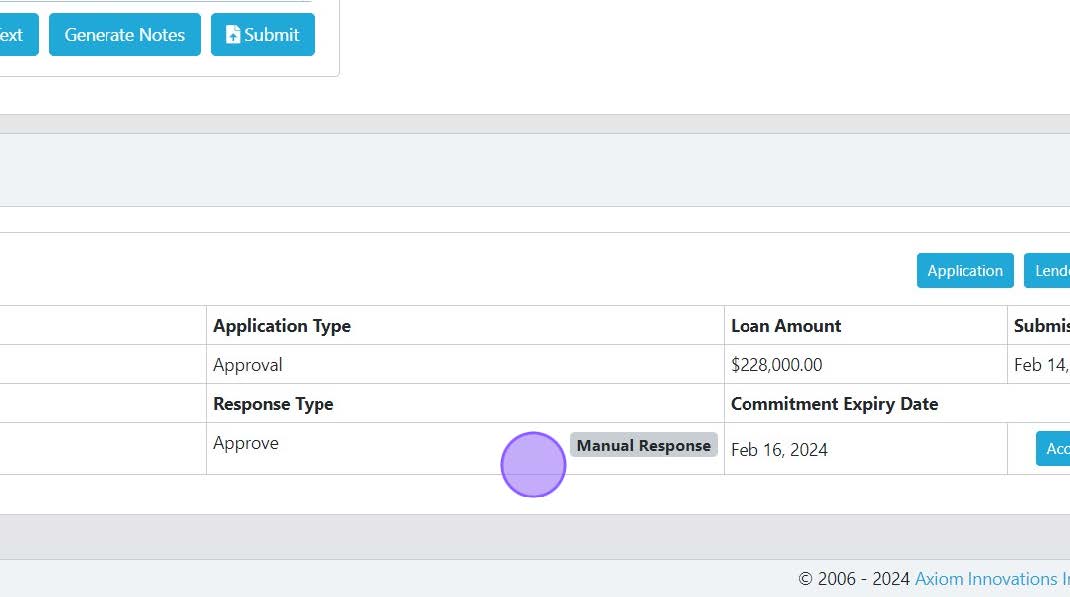1070x597 pixels.
Task: Click the Manual Response badge
Action: (x=644, y=446)
